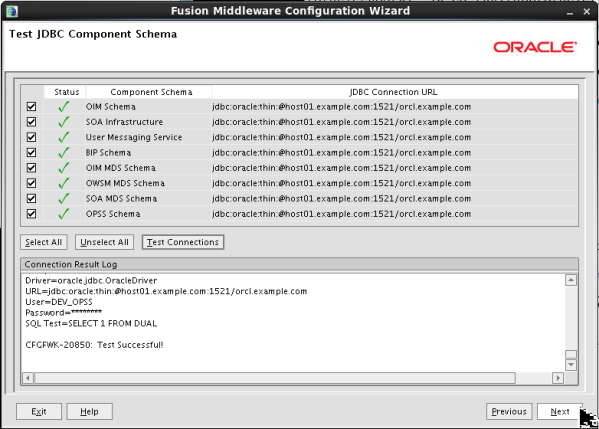Select the User Messaging Service cell
Image resolution: width=599 pixels, height=429 pixels.
pos(148,137)
